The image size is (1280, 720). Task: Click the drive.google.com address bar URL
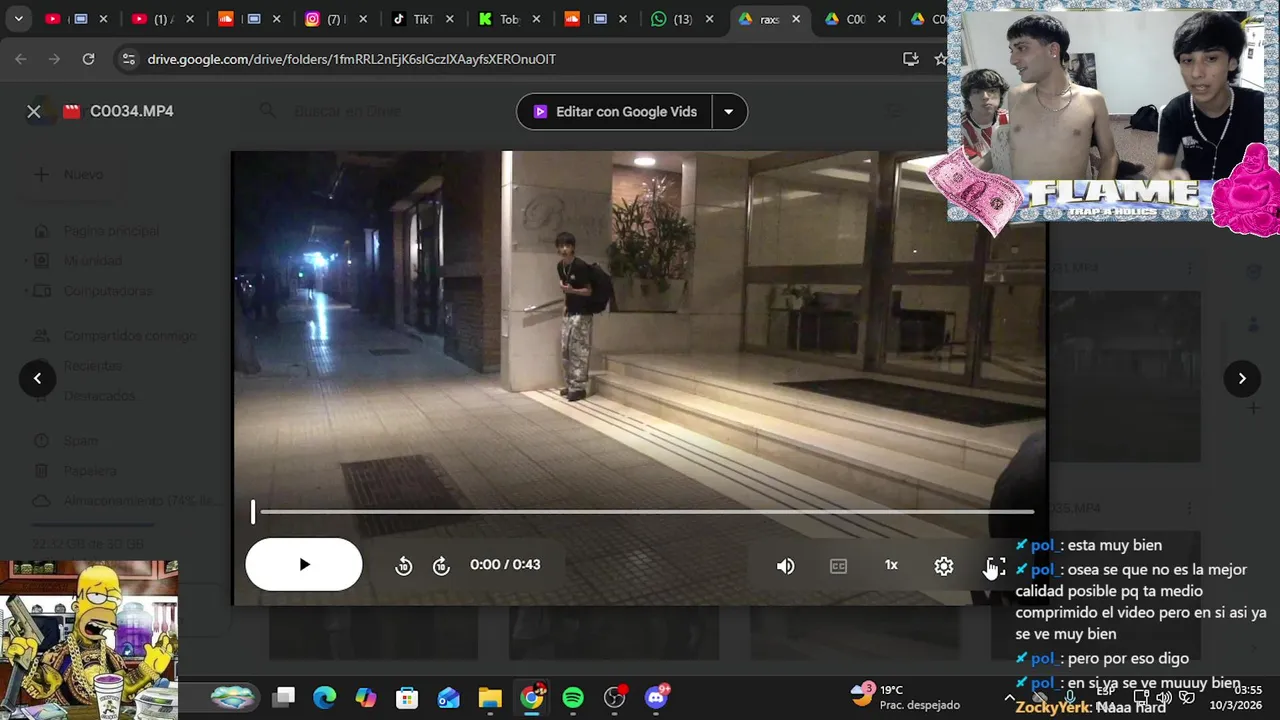click(x=351, y=59)
